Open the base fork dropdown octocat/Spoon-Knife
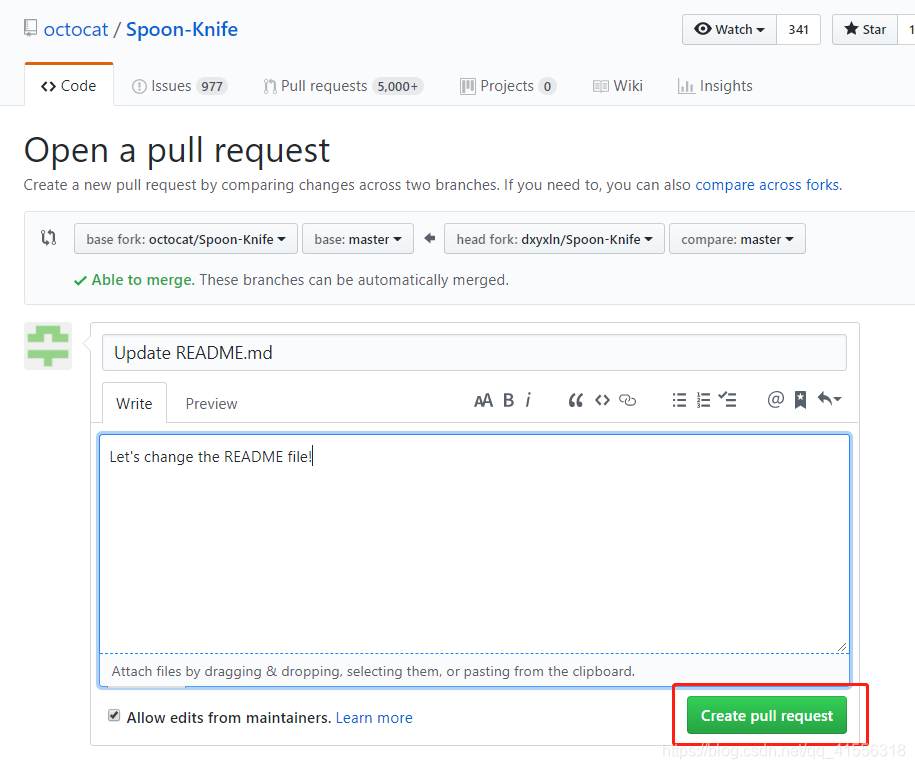The image size is (915, 769). click(x=186, y=239)
